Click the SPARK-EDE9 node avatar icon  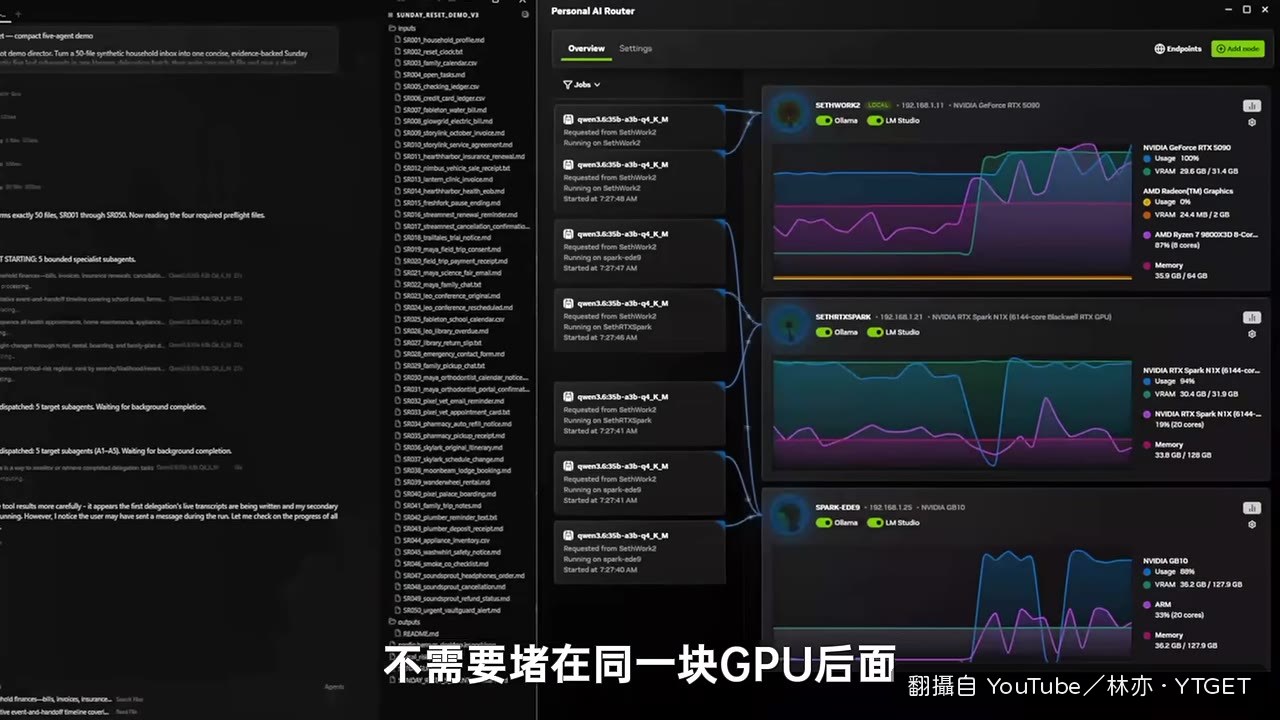[x=791, y=514]
